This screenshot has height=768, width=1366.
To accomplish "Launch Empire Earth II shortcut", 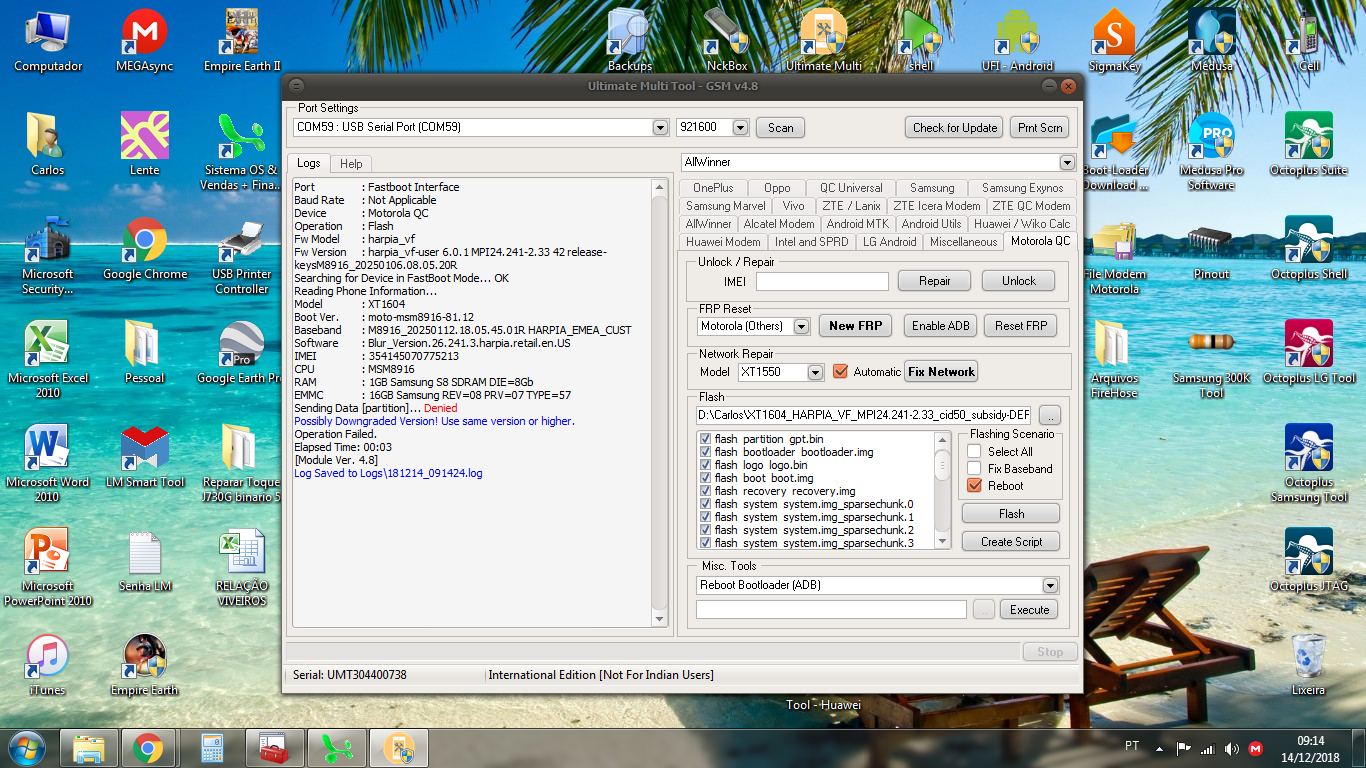I will coord(242,41).
